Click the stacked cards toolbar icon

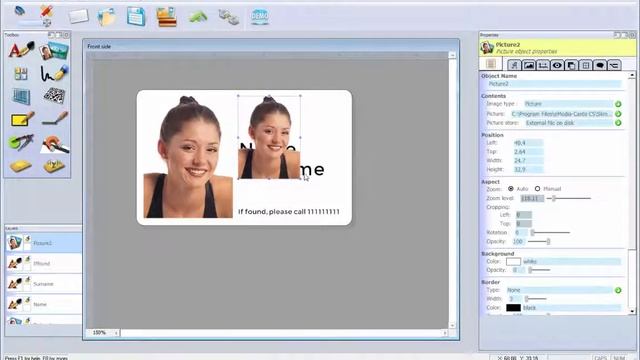[x=167, y=17]
